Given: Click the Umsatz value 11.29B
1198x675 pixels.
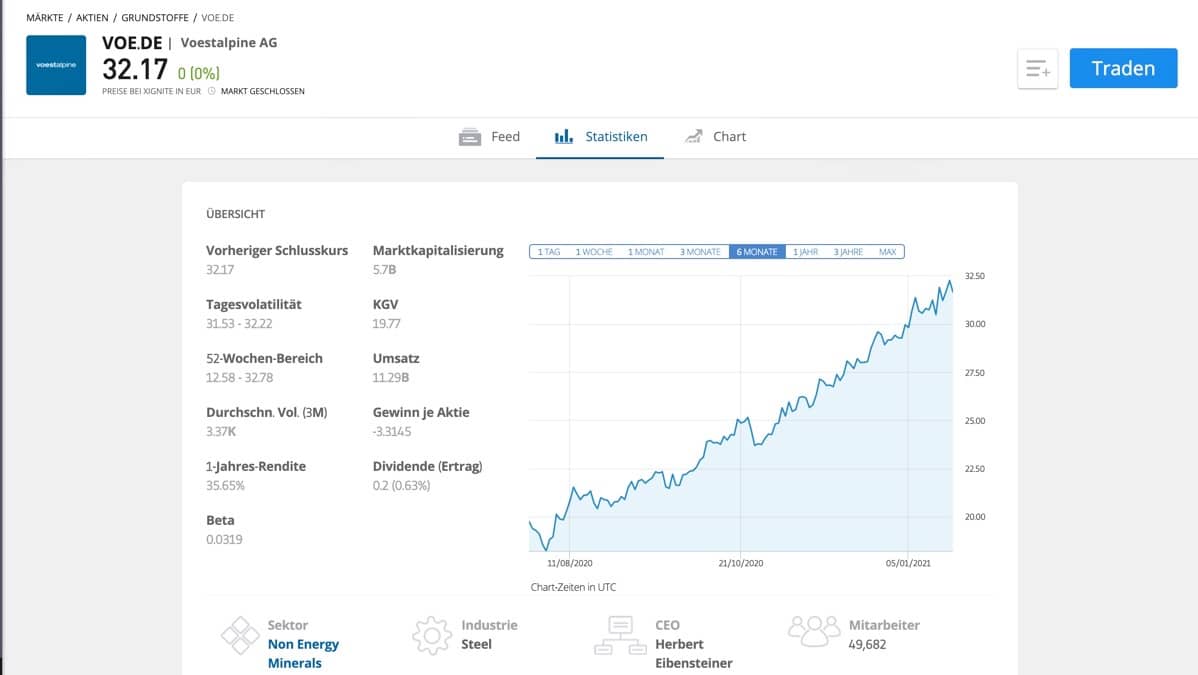Looking at the screenshot, I should point(391,378).
